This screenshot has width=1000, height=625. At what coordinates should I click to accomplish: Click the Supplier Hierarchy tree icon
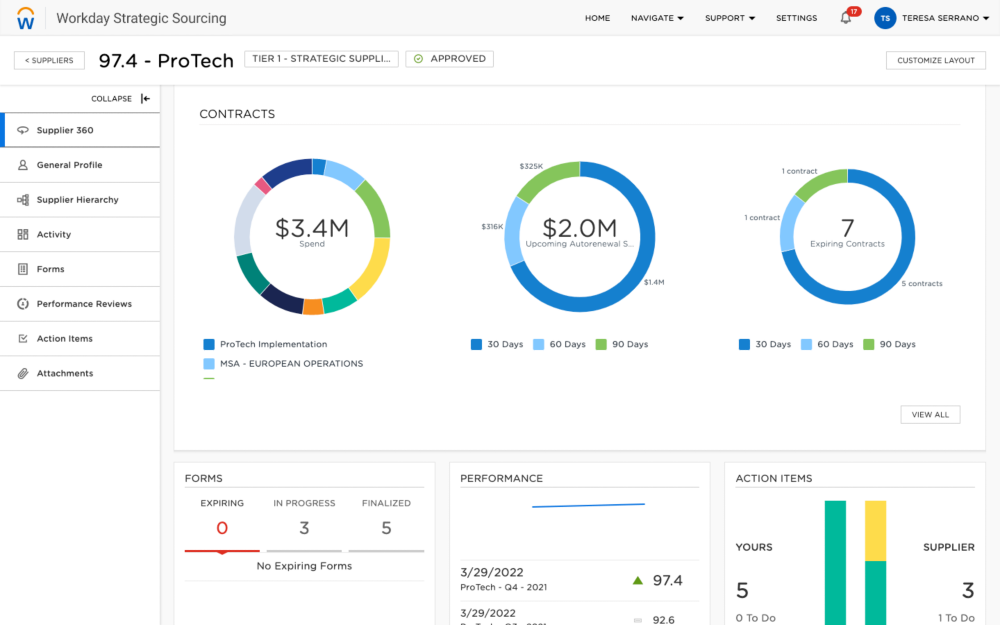pyautogui.click(x=23, y=200)
